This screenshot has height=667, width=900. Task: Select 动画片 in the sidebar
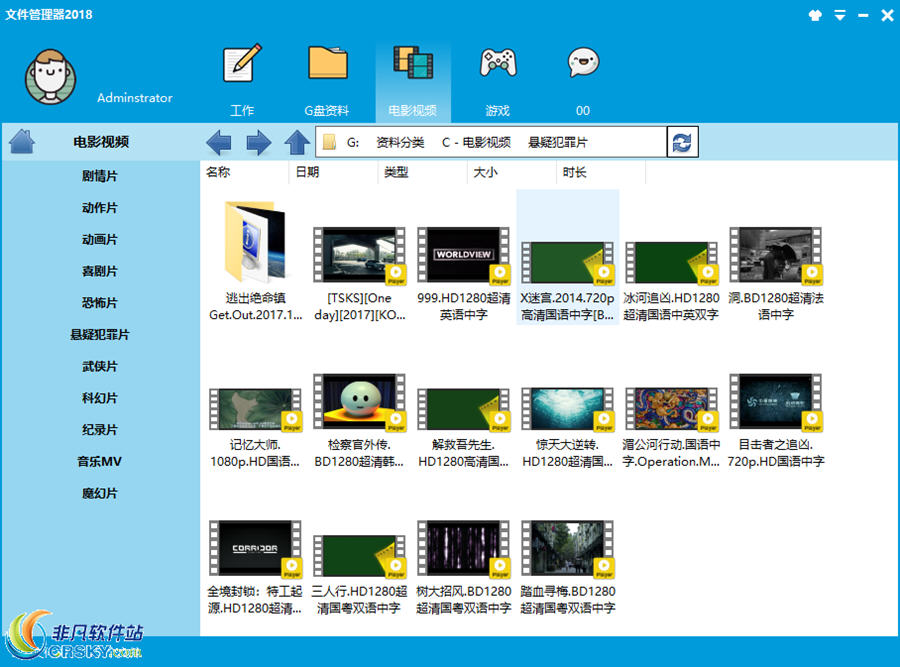click(100, 239)
